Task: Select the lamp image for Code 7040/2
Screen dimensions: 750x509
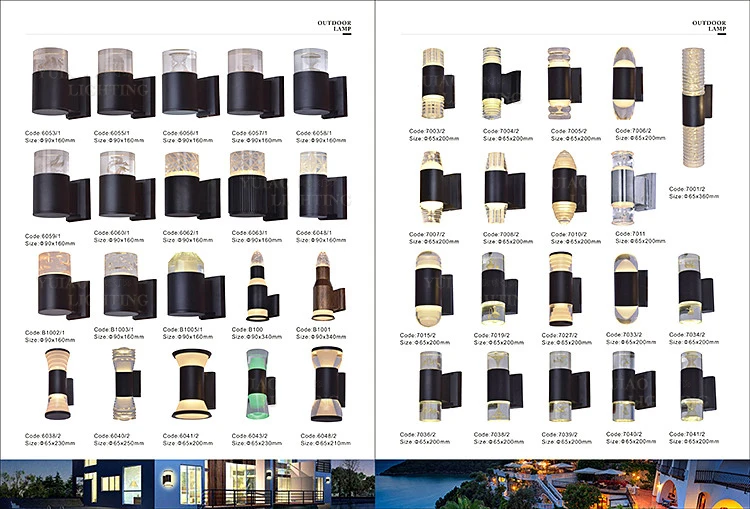Action: (634, 387)
